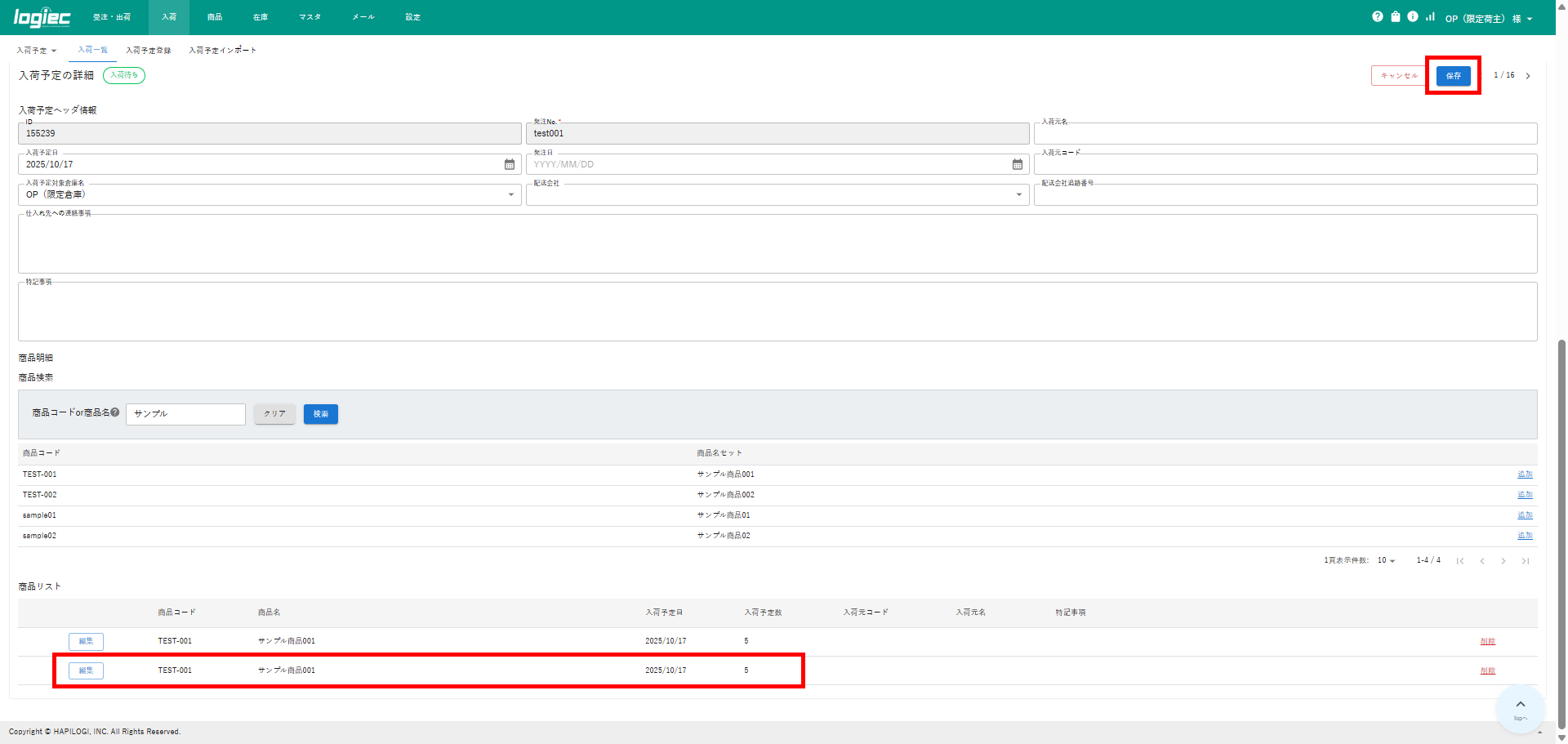
Task: Click the 検索 button in product search
Action: (320, 414)
